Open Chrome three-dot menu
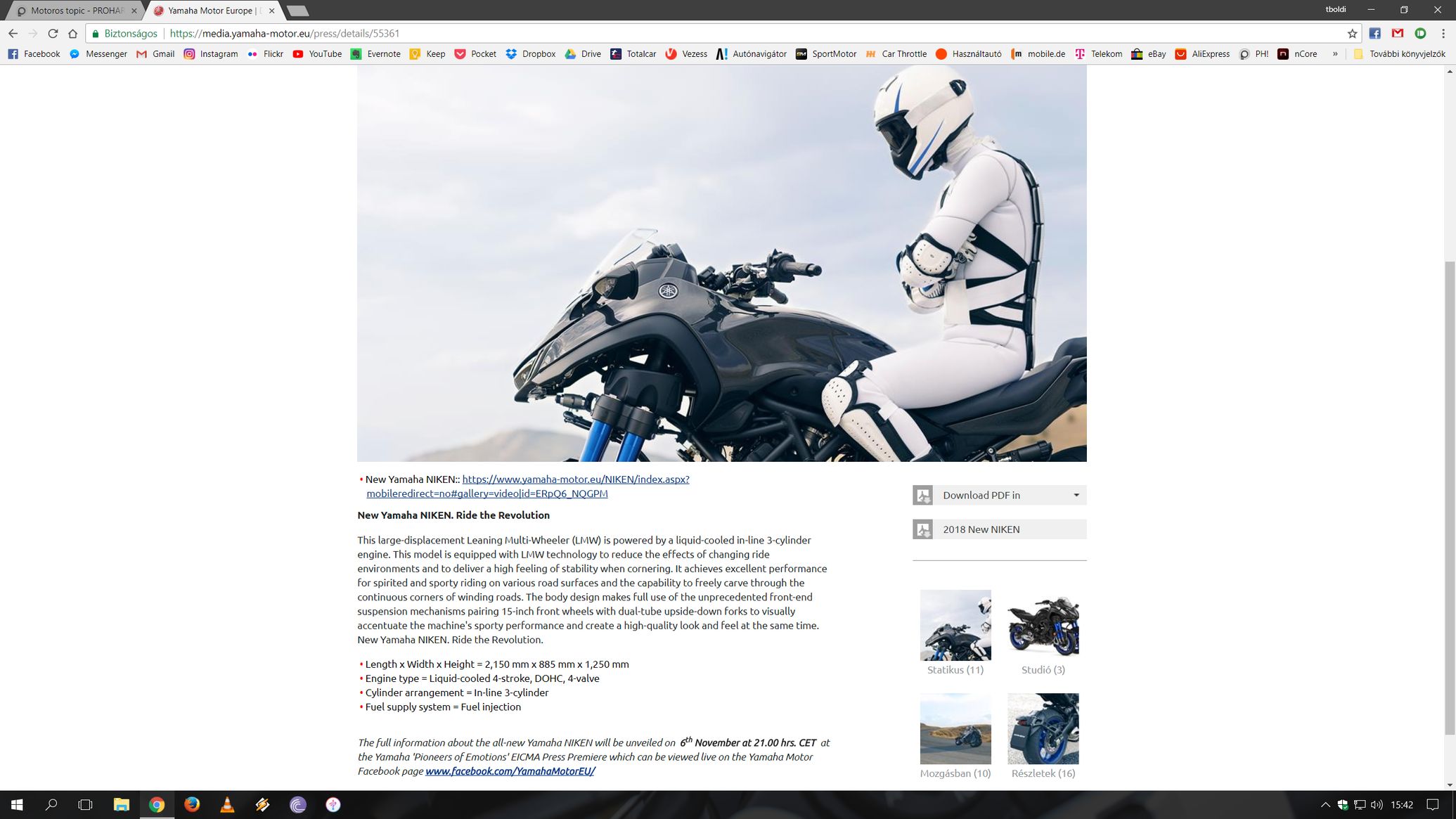The height and width of the screenshot is (819, 1456). 1443,33
